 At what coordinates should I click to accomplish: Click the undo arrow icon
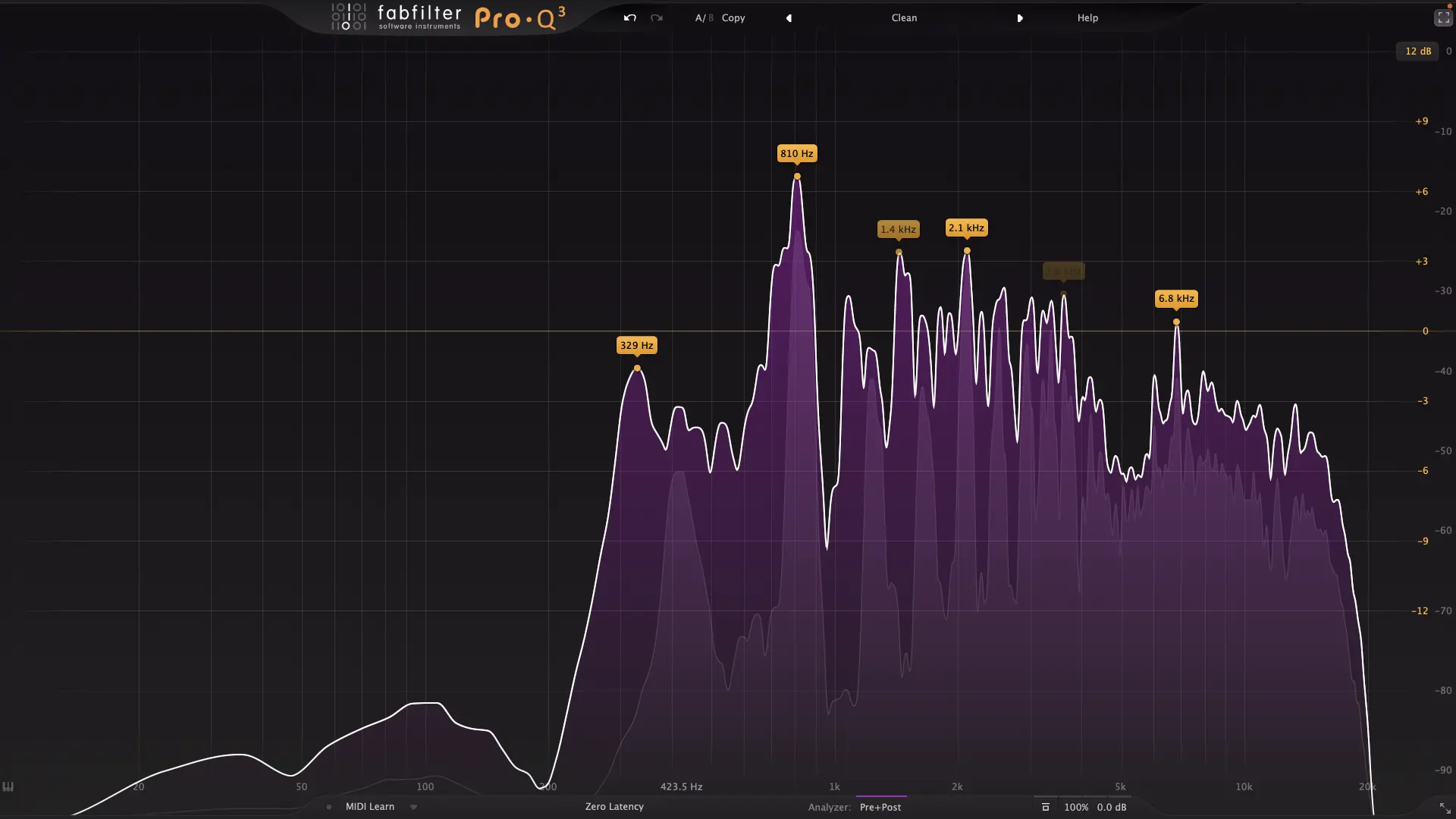click(629, 17)
